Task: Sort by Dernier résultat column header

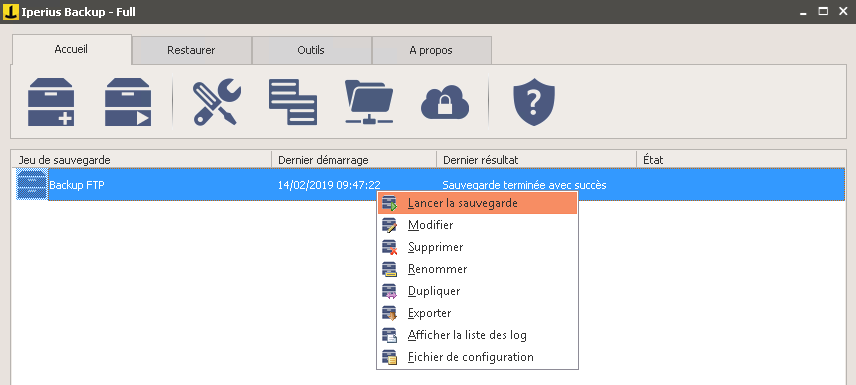Action: [x=537, y=160]
